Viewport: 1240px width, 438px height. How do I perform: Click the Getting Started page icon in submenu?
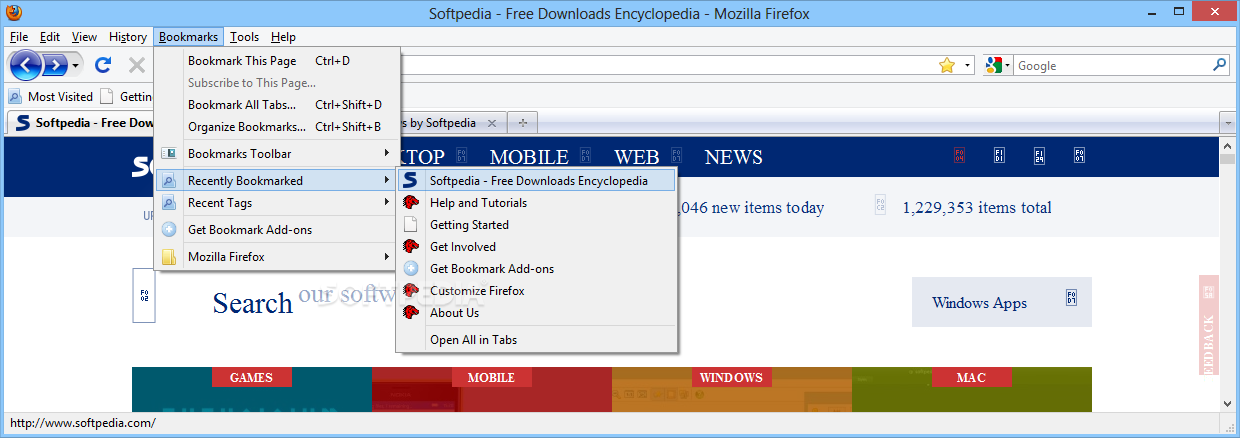point(410,225)
